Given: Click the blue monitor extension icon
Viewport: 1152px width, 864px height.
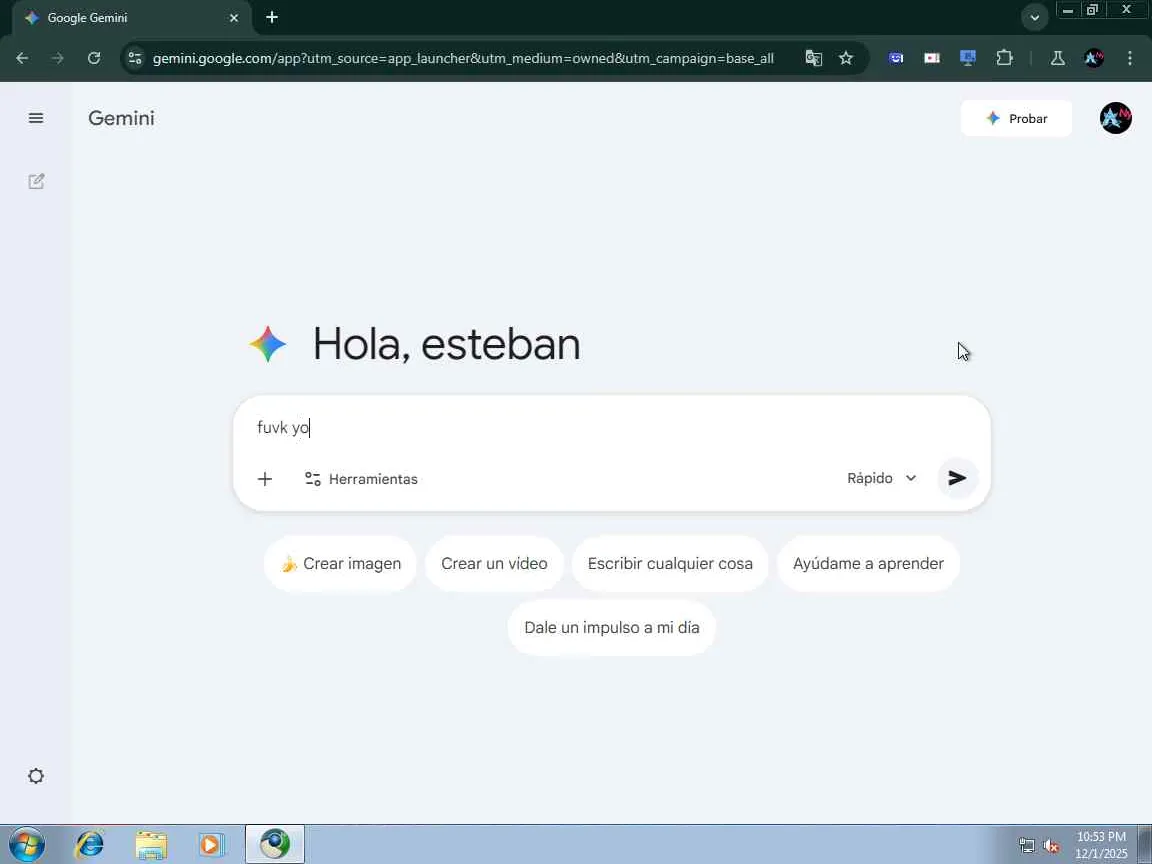Looking at the screenshot, I should pos(968,58).
